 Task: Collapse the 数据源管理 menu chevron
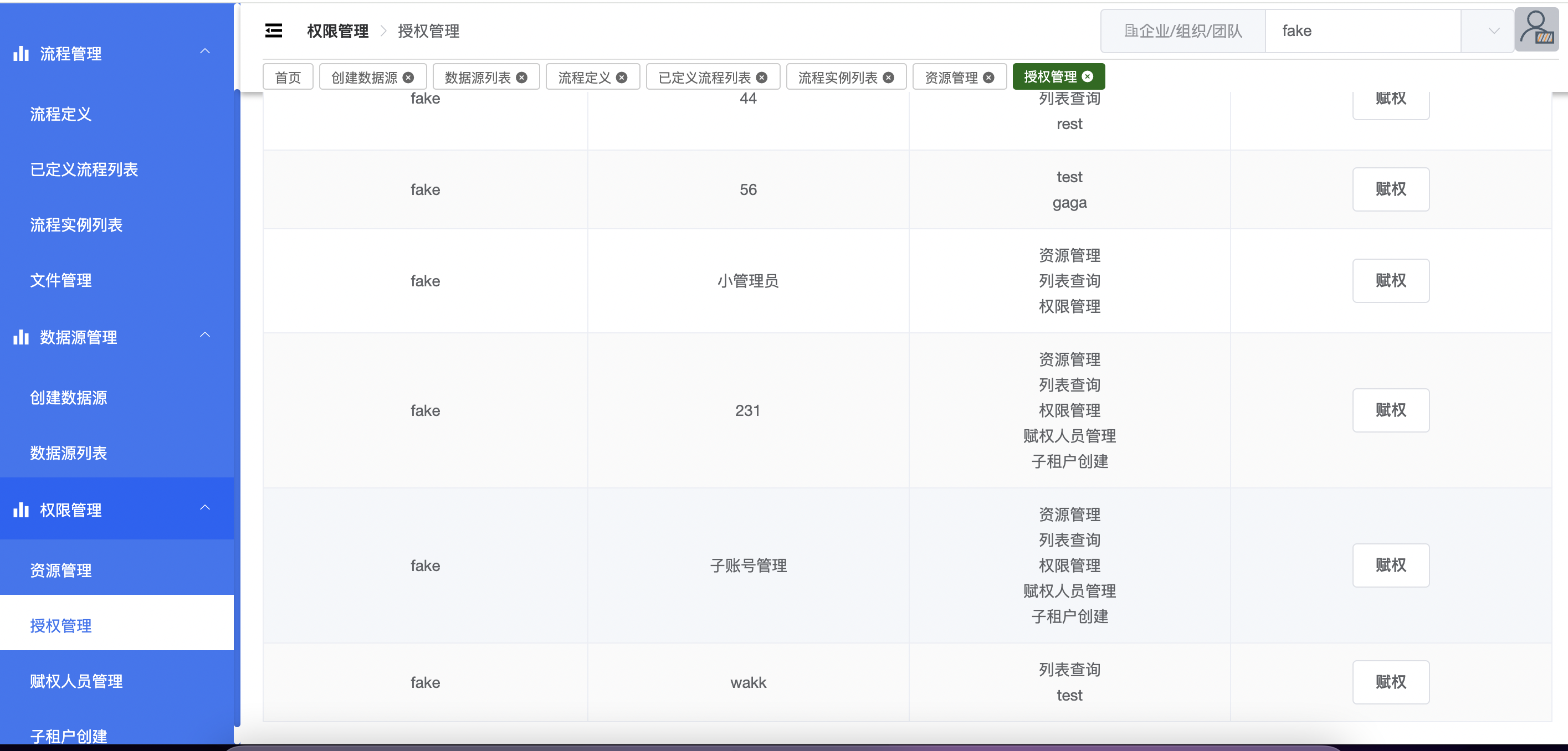point(205,335)
